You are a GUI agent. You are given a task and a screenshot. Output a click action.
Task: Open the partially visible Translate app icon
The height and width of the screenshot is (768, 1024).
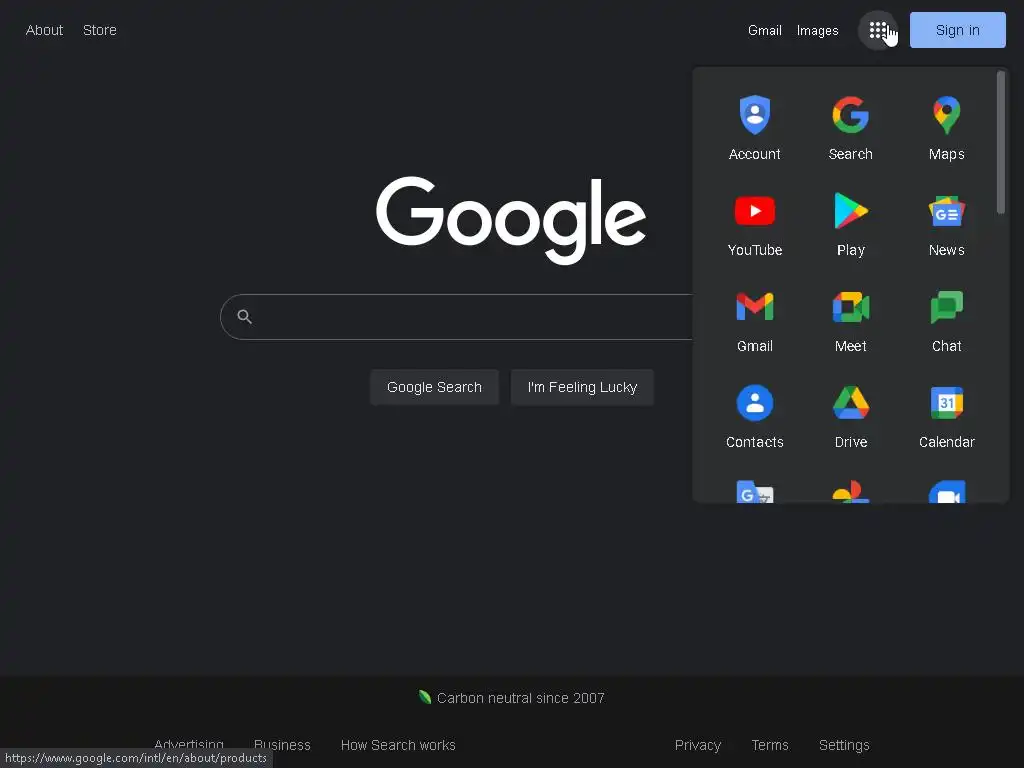point(754,492)
